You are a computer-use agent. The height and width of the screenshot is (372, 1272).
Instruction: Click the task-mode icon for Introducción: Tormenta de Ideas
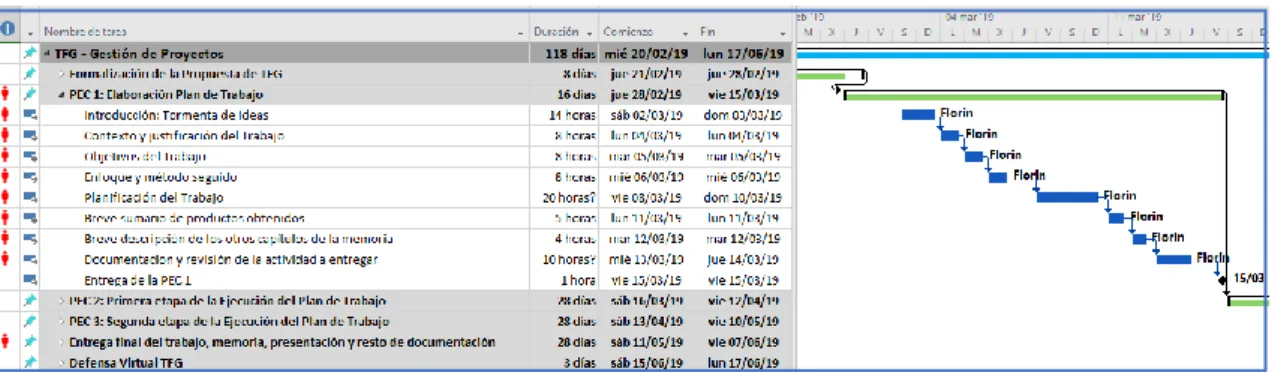coord(30,115)
